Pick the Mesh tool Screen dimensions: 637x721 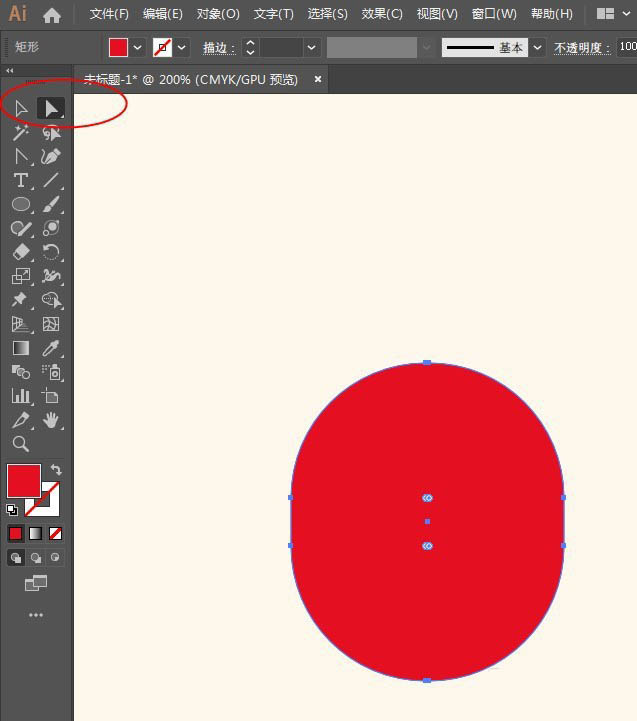pyautogui.click(x=51, y=324)
